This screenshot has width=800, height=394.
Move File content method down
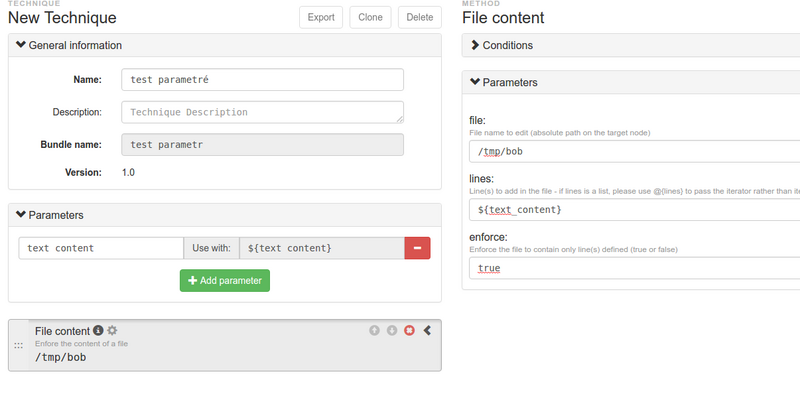point(392,330)
